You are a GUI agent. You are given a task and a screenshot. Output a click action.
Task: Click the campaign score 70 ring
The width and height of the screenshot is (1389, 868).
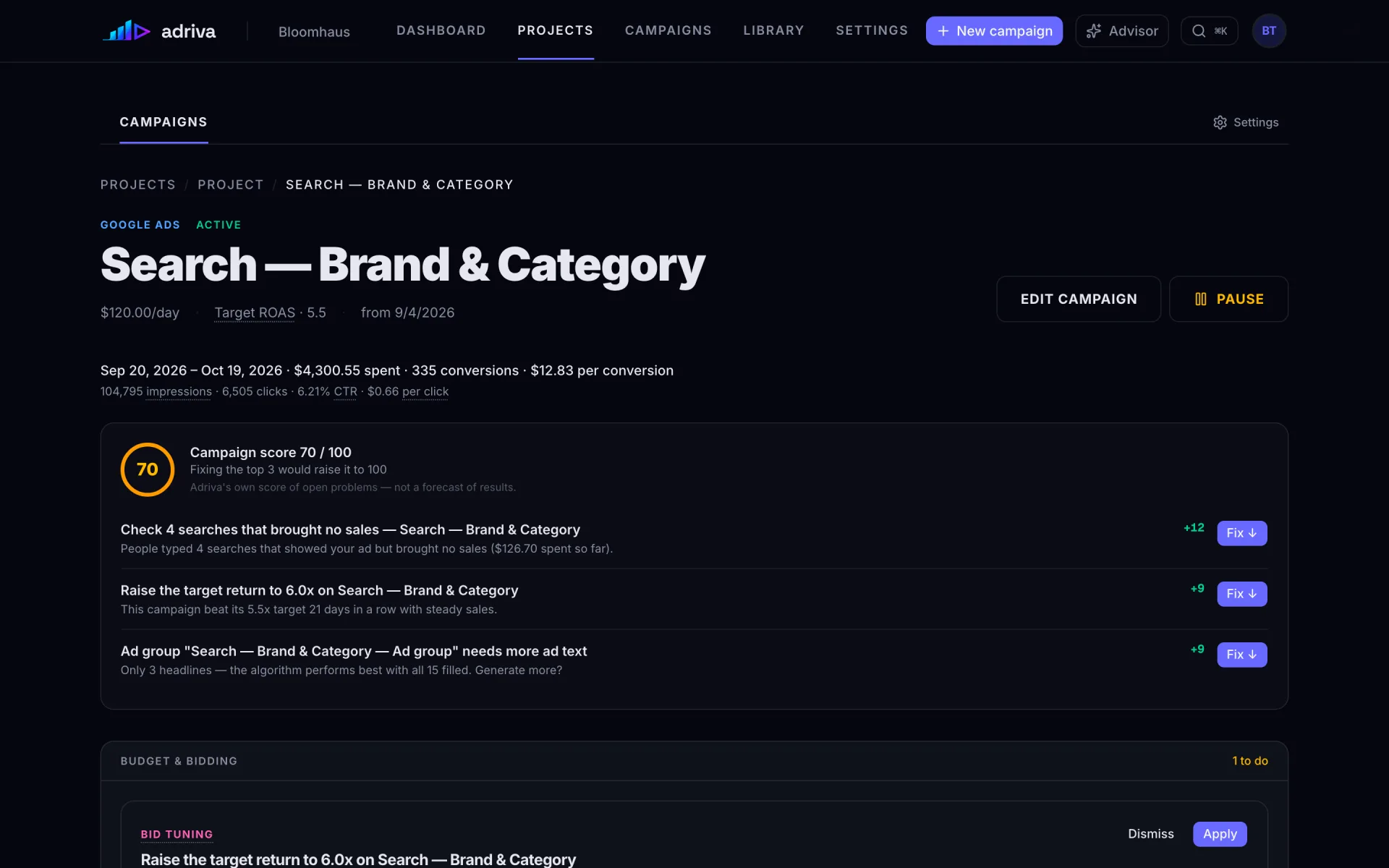148,469
